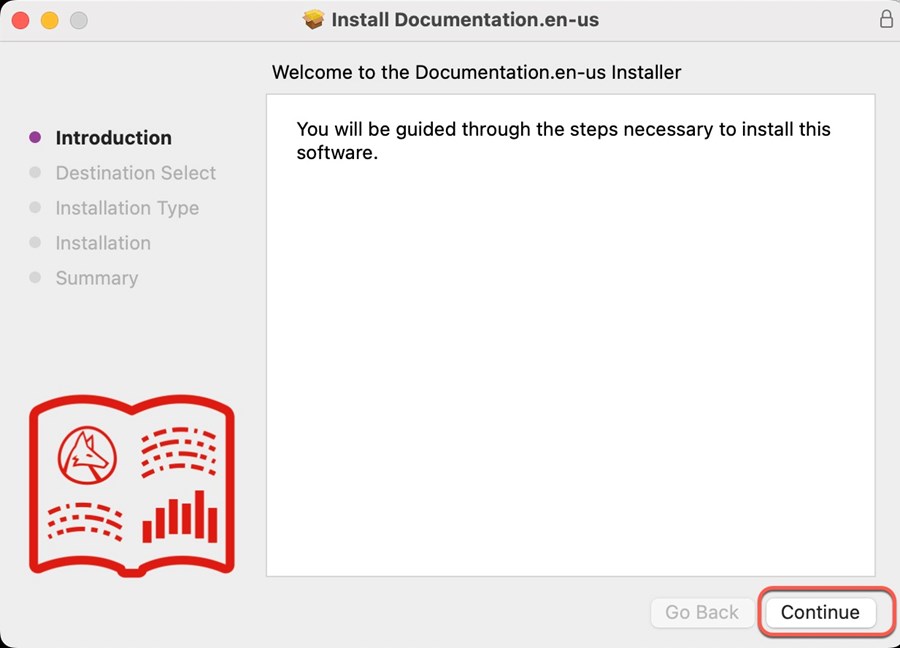Click the red bar chart in the book graphic
900x648 pixels.
180,517
